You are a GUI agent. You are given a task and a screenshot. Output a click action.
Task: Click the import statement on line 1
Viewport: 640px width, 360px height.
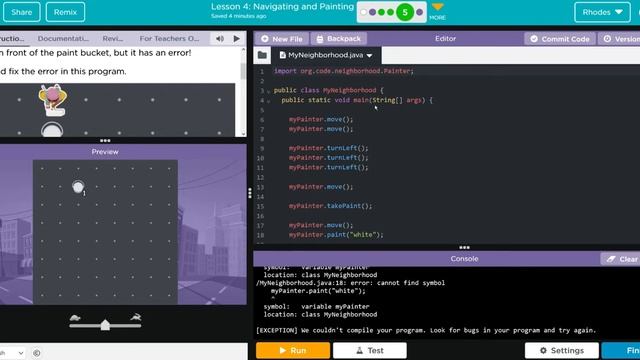coord(344,71)
